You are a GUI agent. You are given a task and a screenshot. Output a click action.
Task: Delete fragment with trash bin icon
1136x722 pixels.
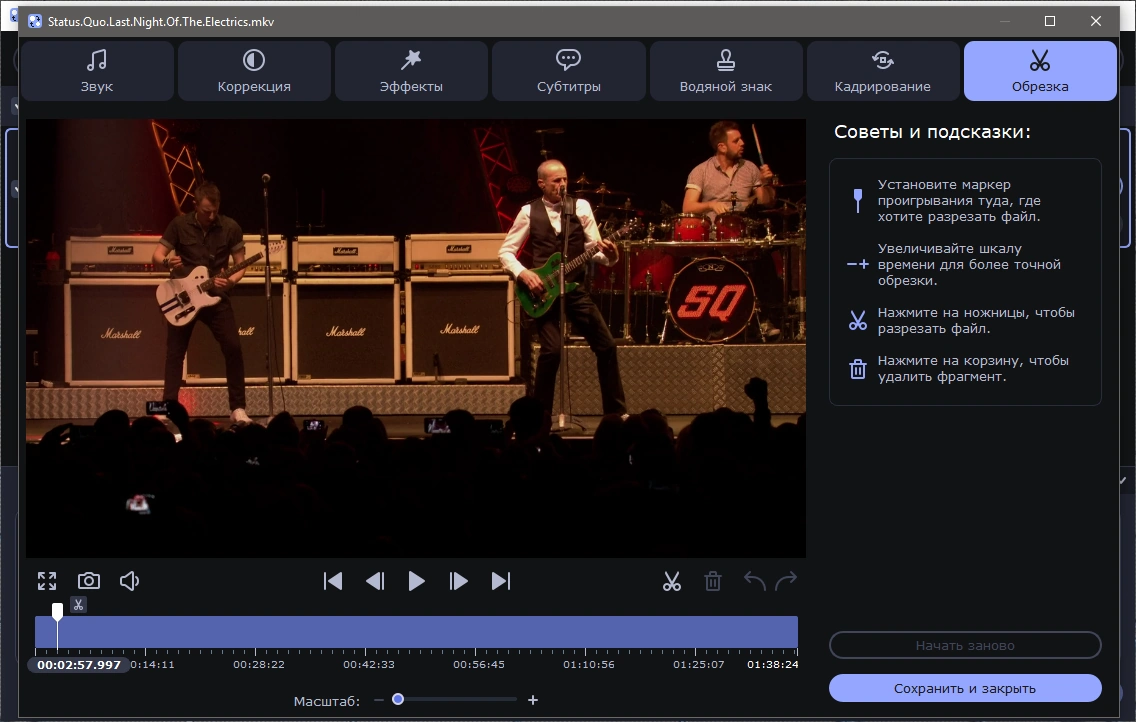click(713, 581)
